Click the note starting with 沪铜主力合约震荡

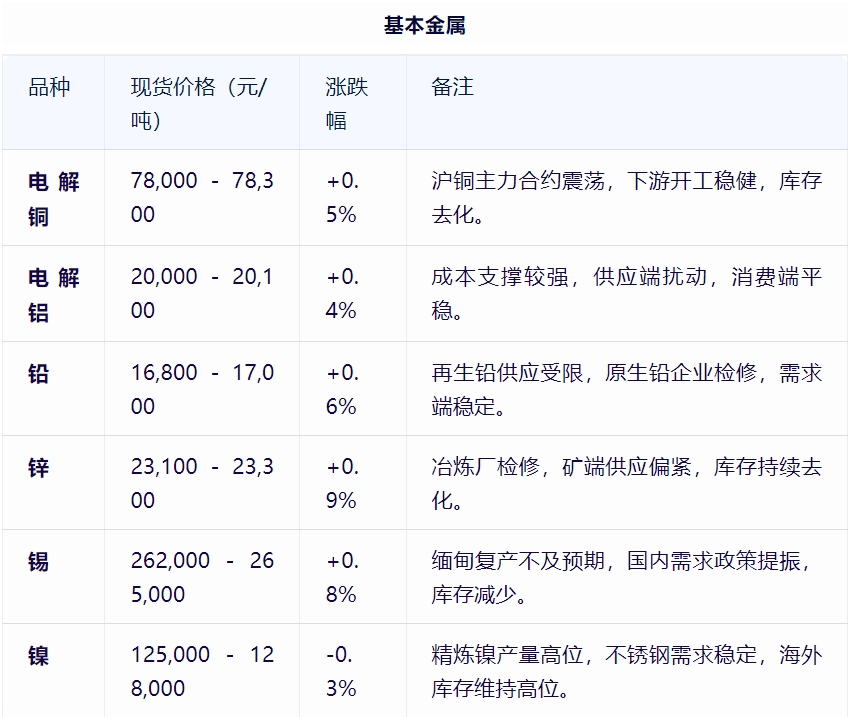pyautogui.click(x=626, y=198)
